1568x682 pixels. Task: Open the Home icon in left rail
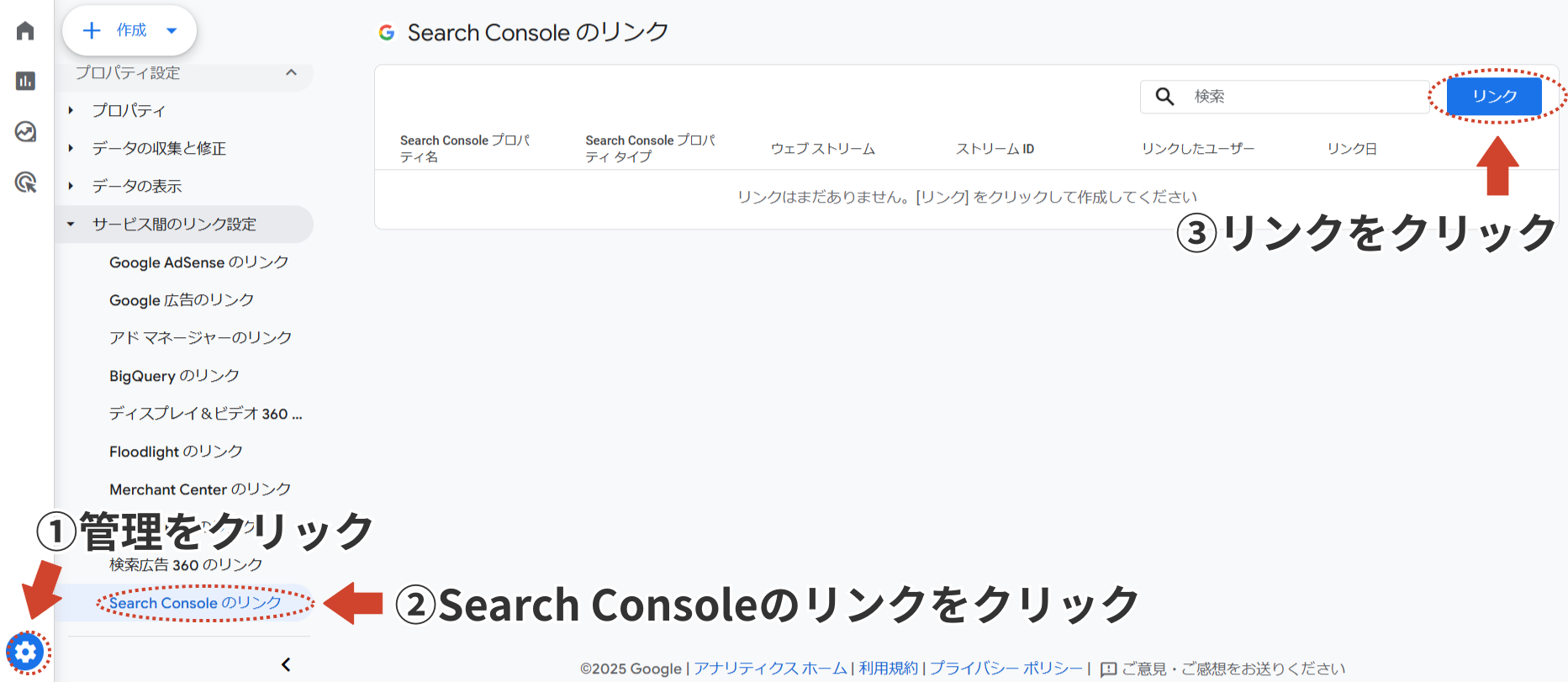[25, 31]
